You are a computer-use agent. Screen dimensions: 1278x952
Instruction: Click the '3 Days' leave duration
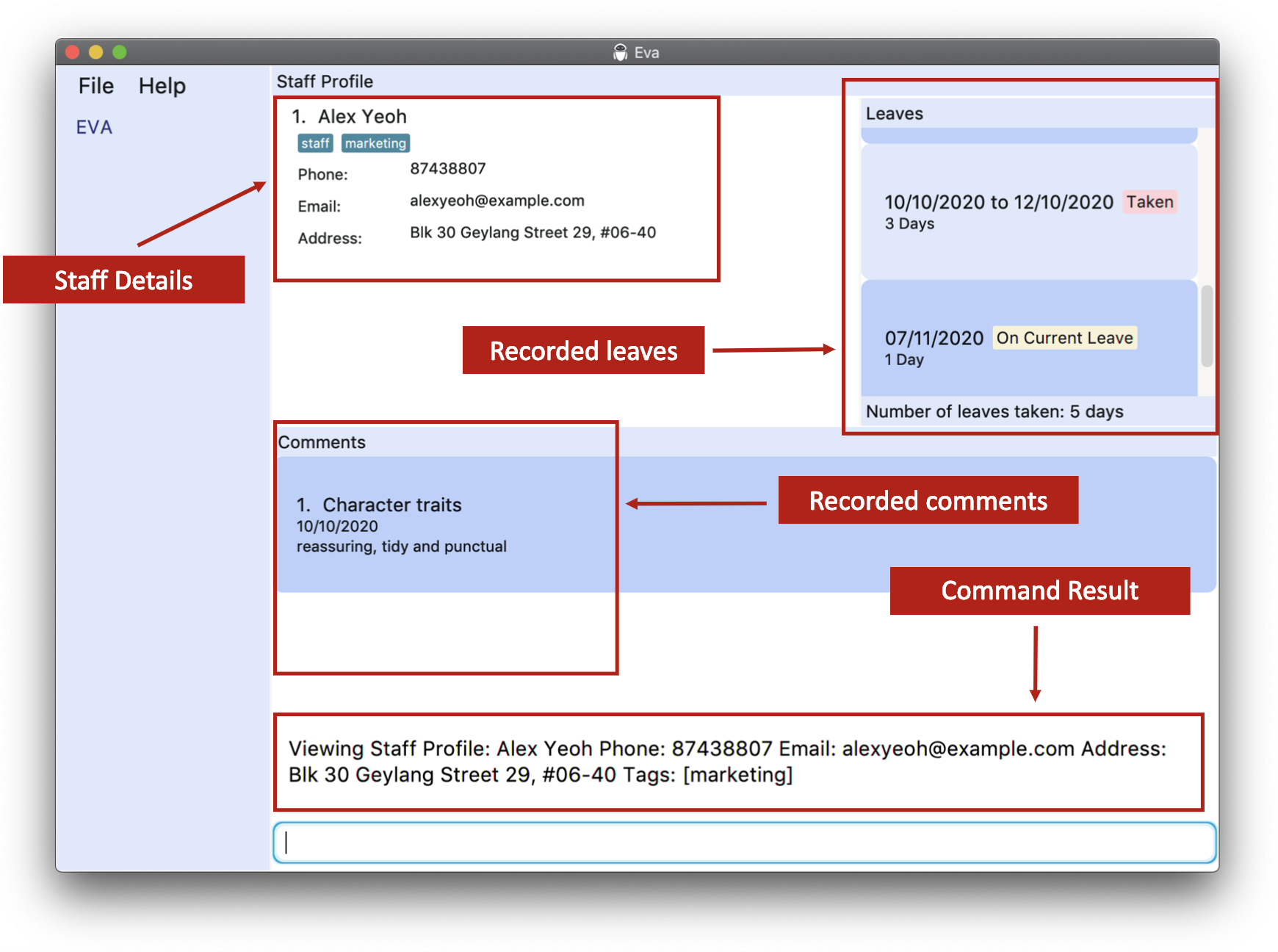(909, 223)
